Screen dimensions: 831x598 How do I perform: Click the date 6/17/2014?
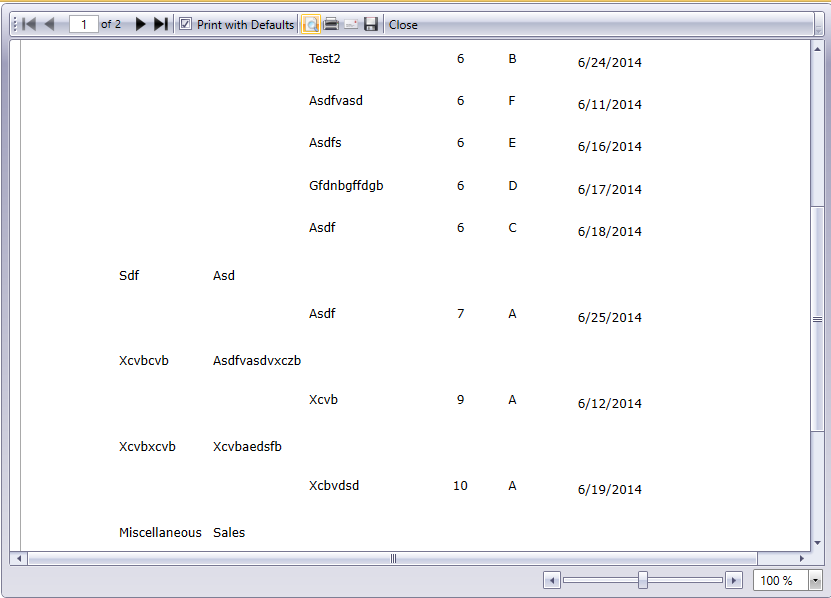coord(609,189)
